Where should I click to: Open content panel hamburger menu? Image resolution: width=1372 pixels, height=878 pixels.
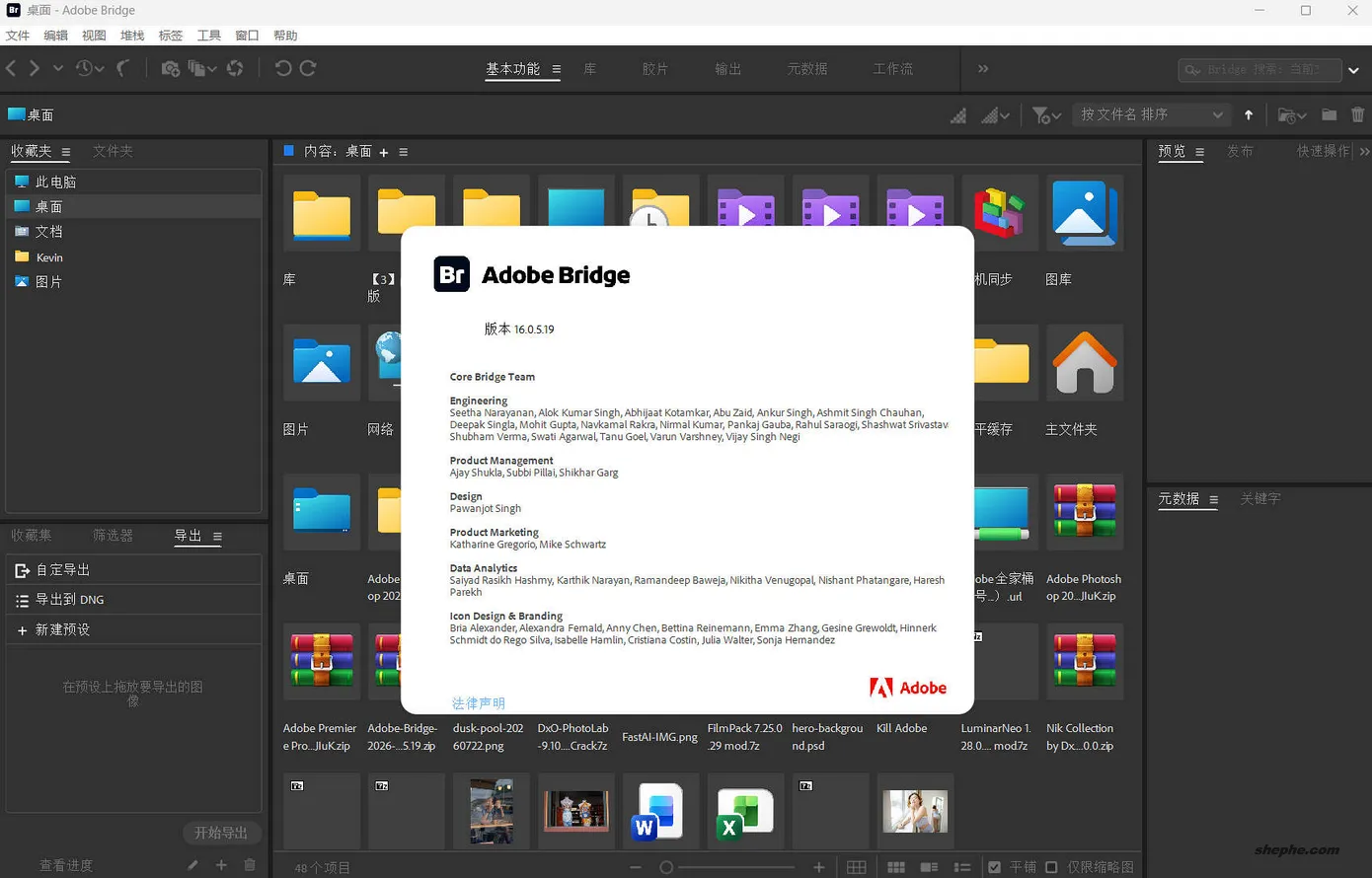(x=403, y=152)
